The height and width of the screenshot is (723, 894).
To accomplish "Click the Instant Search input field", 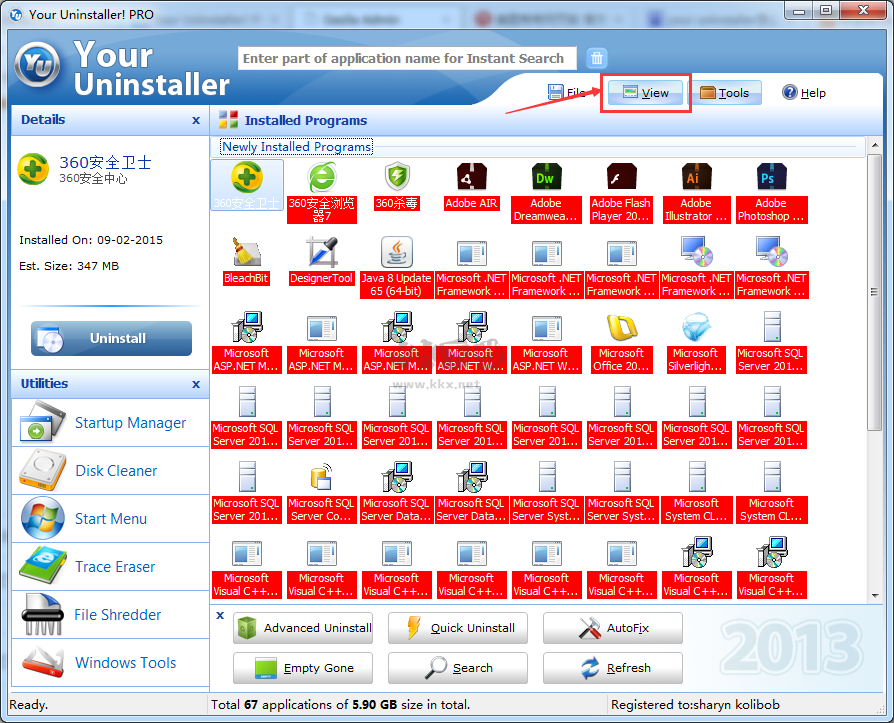I will (406, 58).
